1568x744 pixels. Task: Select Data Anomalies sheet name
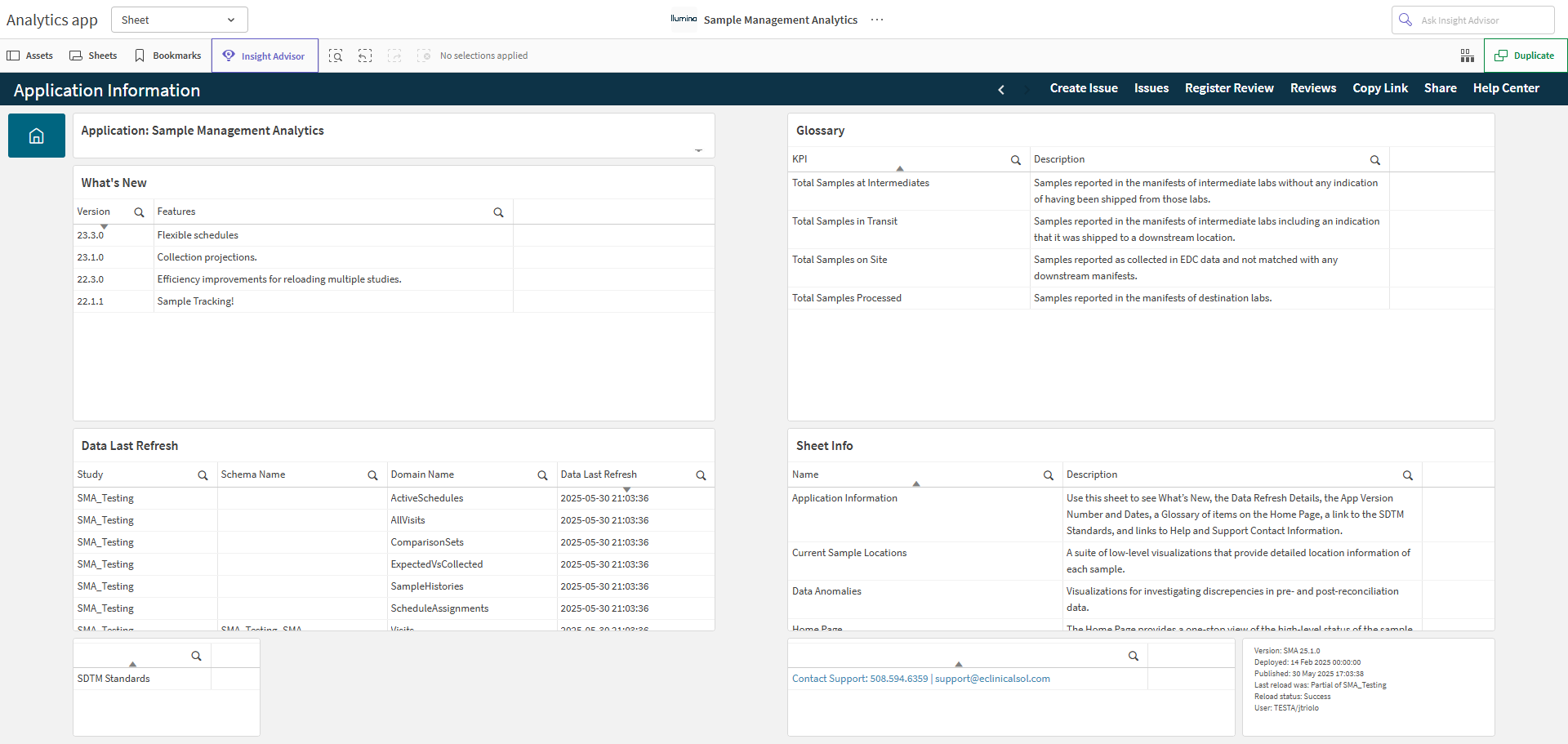click(x=826, y=591)
